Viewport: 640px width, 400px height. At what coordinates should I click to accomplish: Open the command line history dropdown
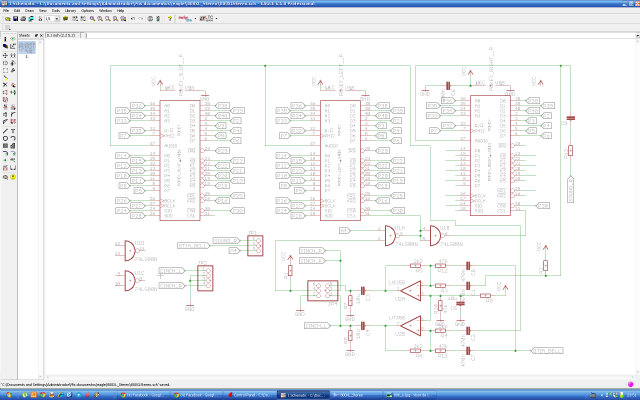[638, 36]
